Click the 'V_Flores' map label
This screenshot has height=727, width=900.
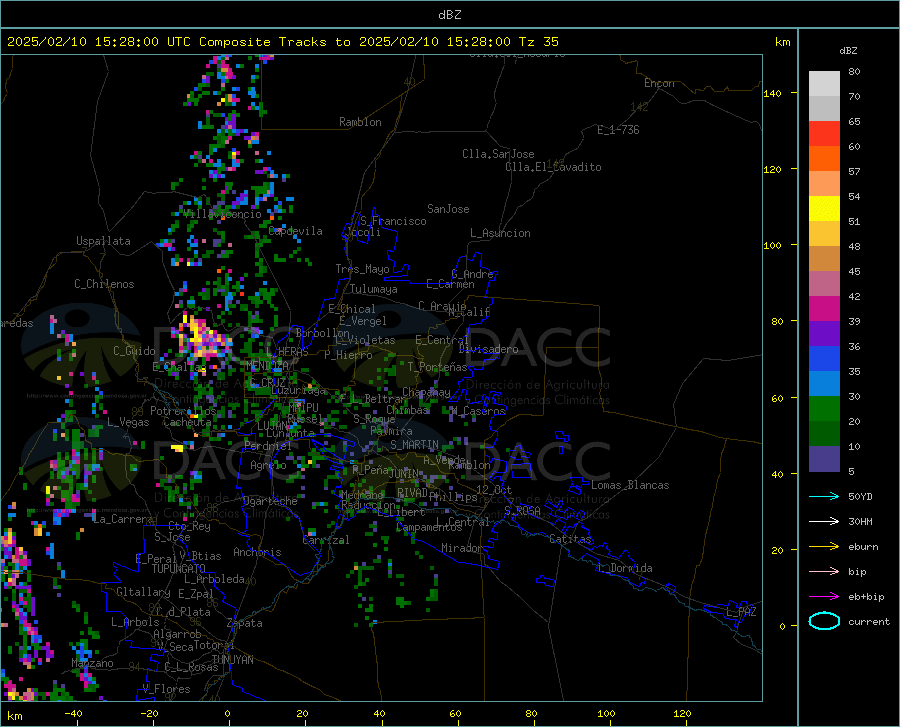tap(166, 689)
